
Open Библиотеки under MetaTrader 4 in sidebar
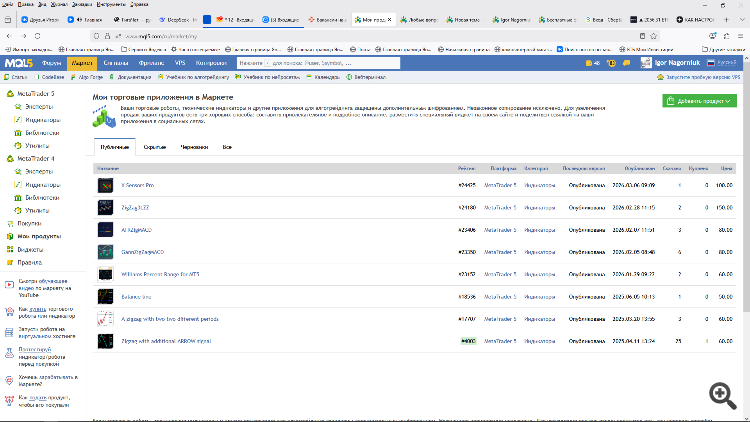tap(42, 198)
